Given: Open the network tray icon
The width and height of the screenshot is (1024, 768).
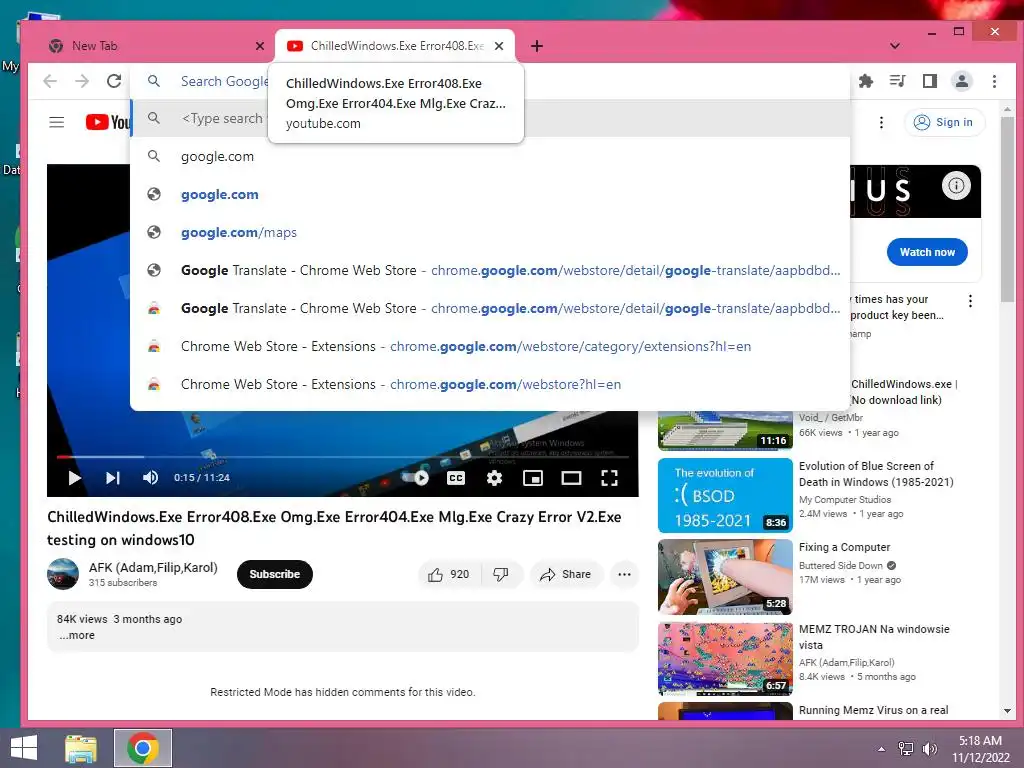Looking at the screenshot, I should pyautogui.click(x=906, y=749).
